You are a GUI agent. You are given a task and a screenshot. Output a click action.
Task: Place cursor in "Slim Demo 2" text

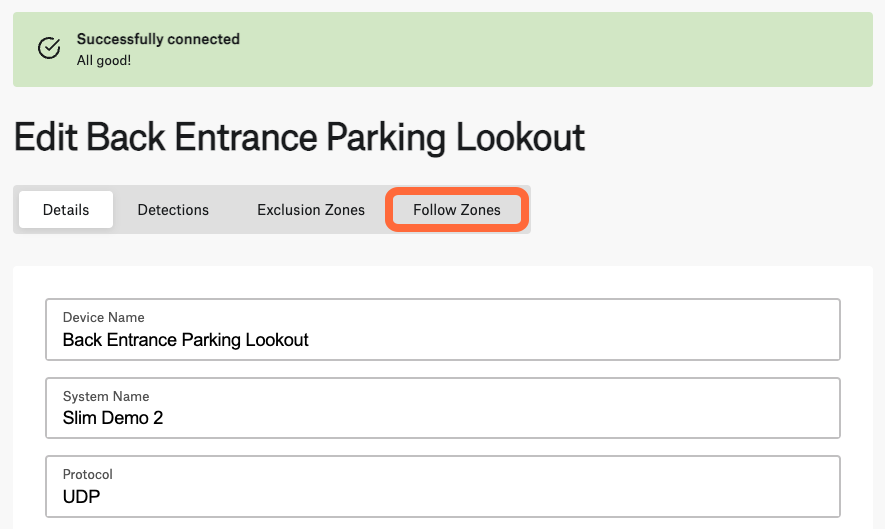pyautogui.click(x=113, y=418)
